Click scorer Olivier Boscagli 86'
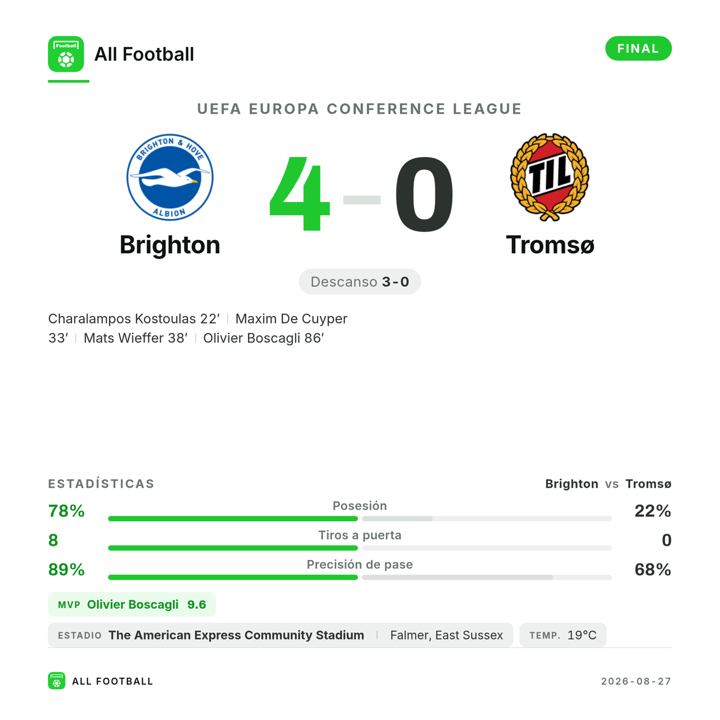The height and width of the screenshot is (720, 720). pos(264,338)
